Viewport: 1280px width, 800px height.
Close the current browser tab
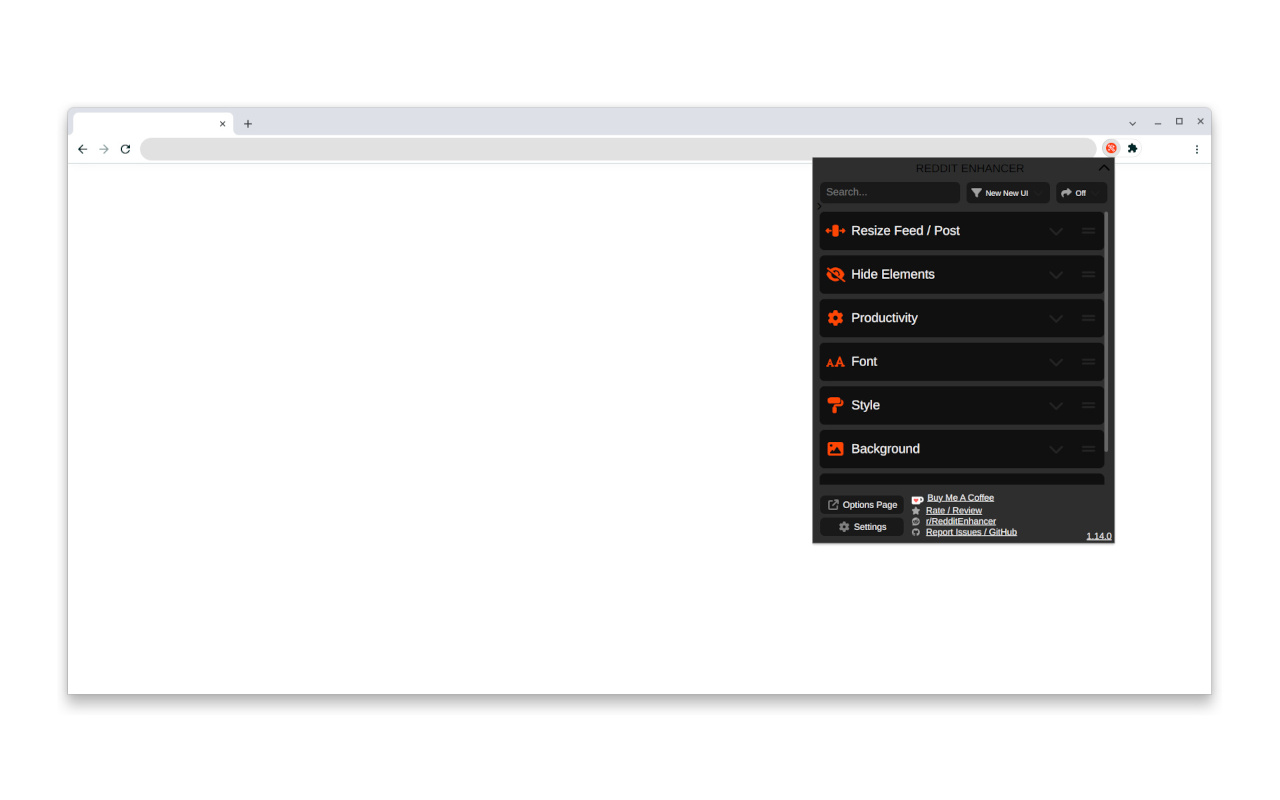pos(222,124)
